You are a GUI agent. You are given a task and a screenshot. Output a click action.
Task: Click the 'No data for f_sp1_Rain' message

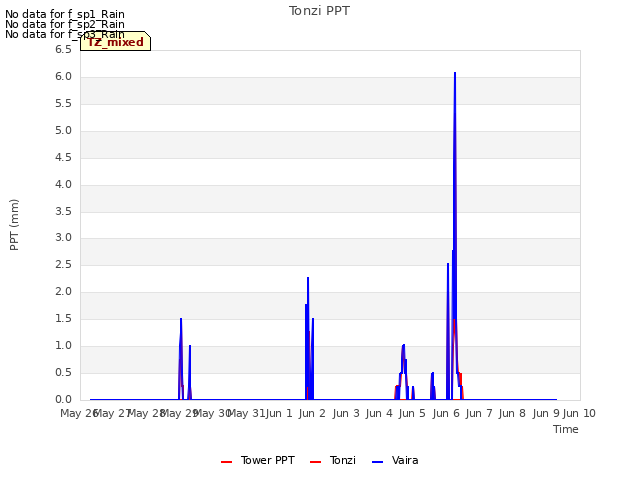coord(65,14)
